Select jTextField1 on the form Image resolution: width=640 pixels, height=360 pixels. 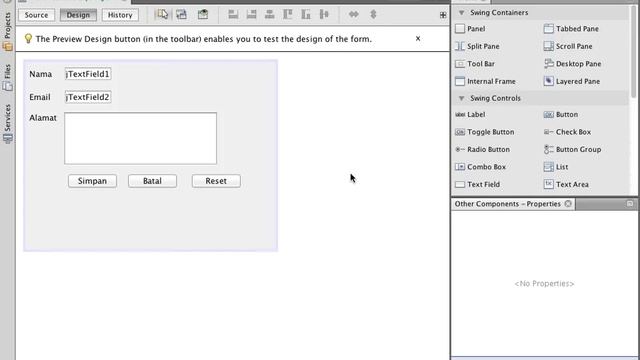click(x=88, y=74)
